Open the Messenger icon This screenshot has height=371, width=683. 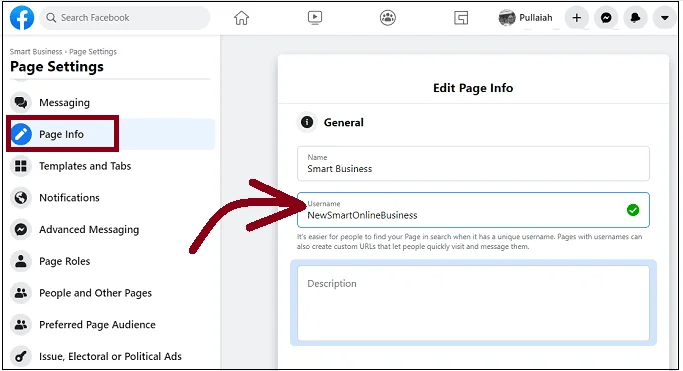point(606,18)
